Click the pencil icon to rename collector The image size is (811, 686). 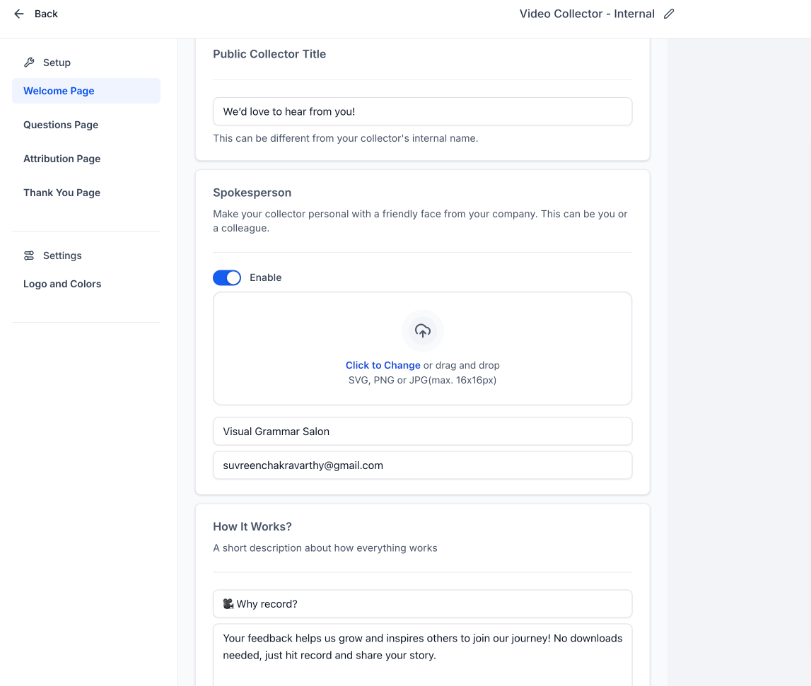click(x=669, y=14)
